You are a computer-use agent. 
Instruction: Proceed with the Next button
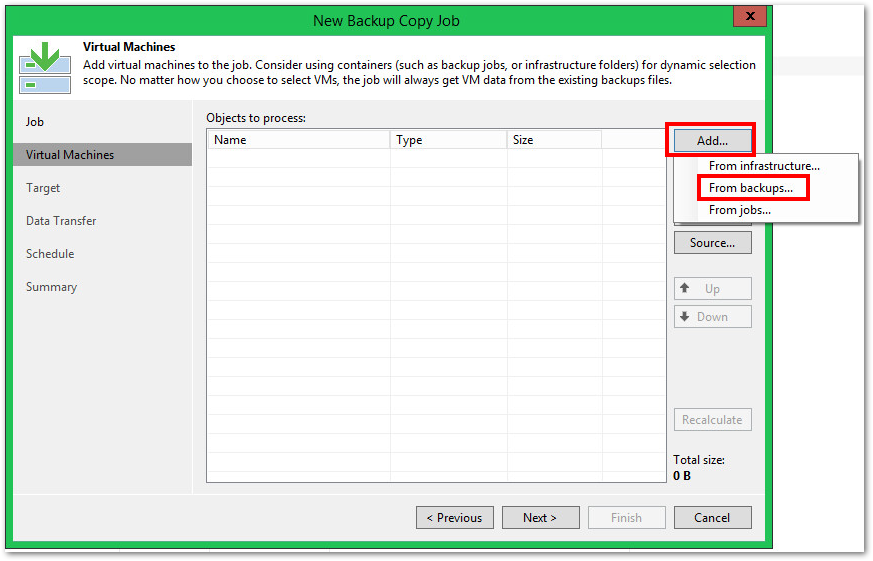coord(540,518)
